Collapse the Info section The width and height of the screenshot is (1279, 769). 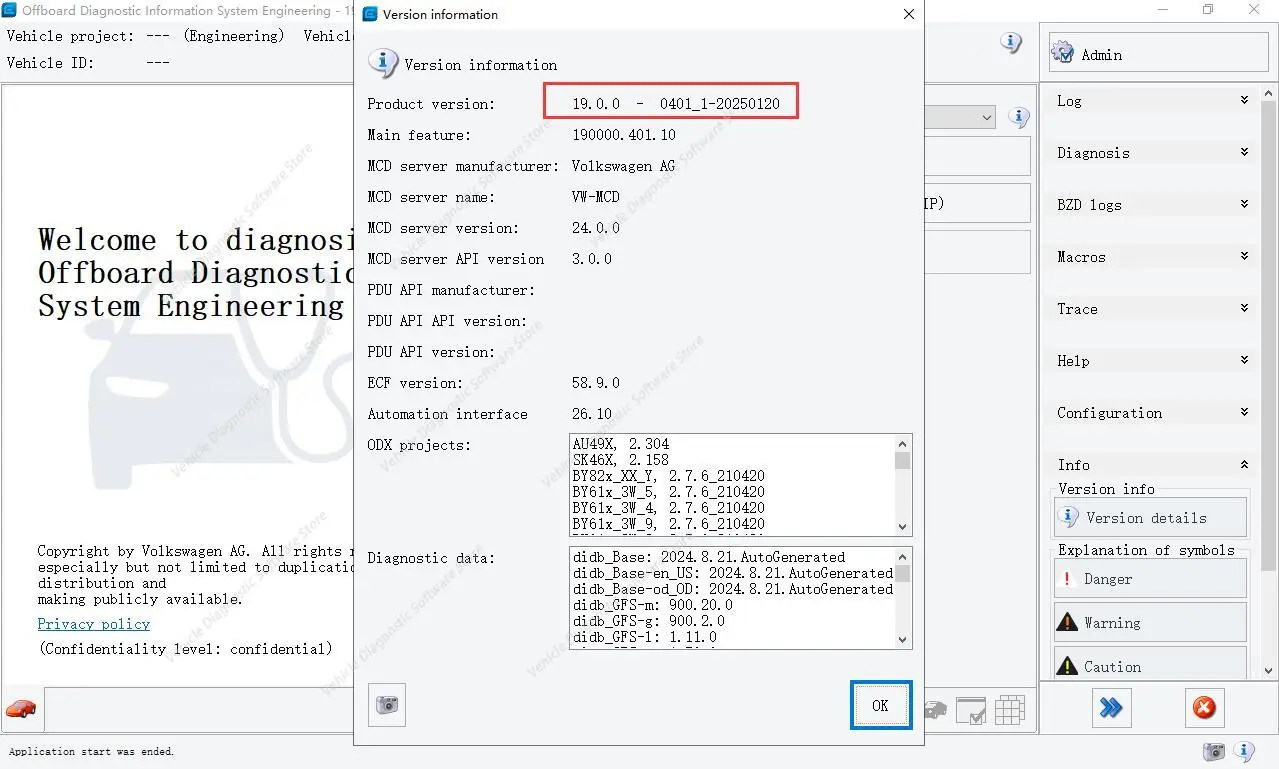pyautogui.click(x=1153, y=465)
